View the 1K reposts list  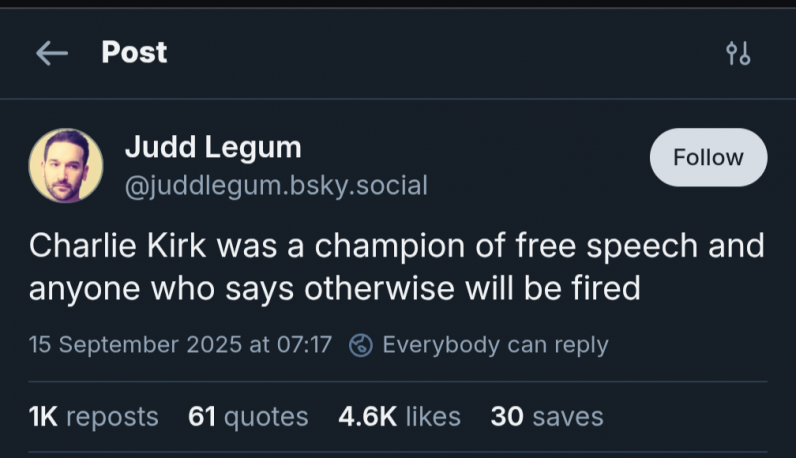[x=93, y=416]
